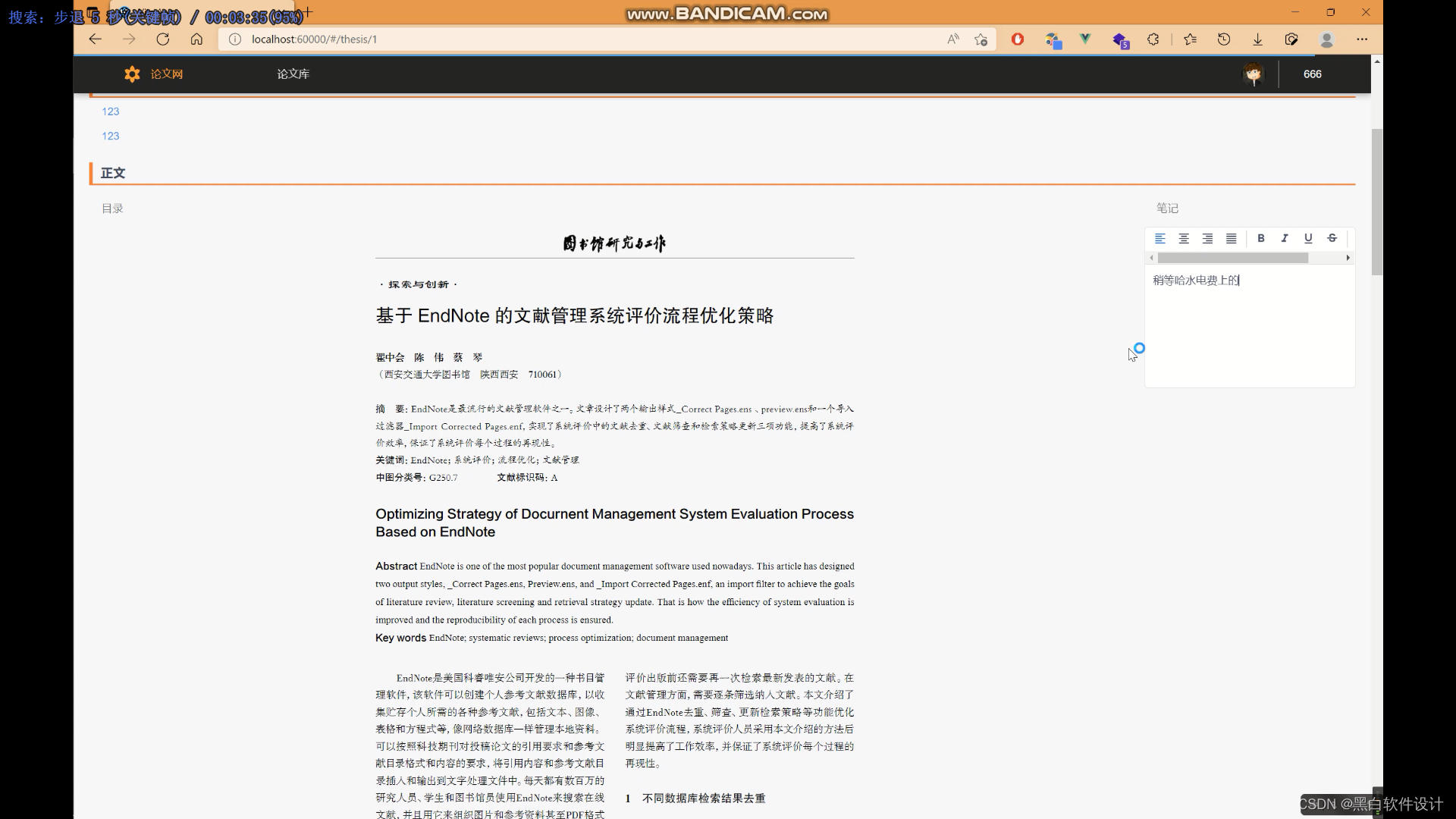Open the red ad-blocker extension

1018,39
